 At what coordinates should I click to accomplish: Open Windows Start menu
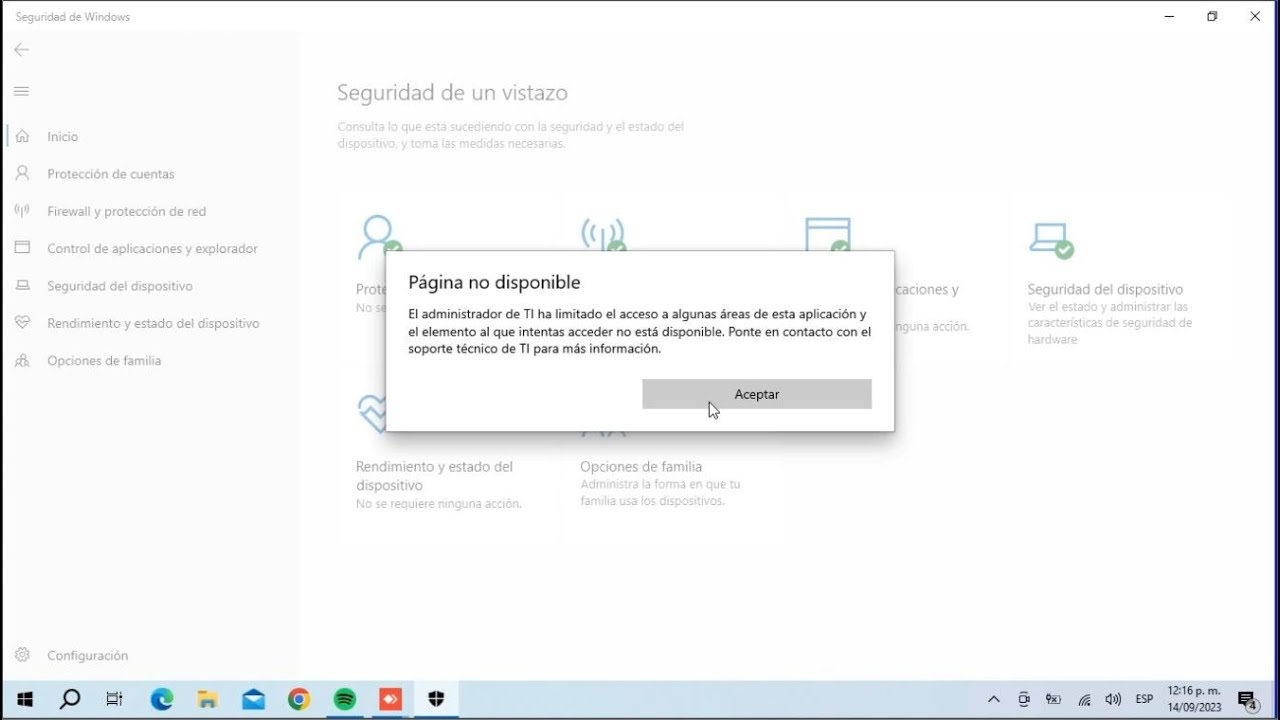25,699
